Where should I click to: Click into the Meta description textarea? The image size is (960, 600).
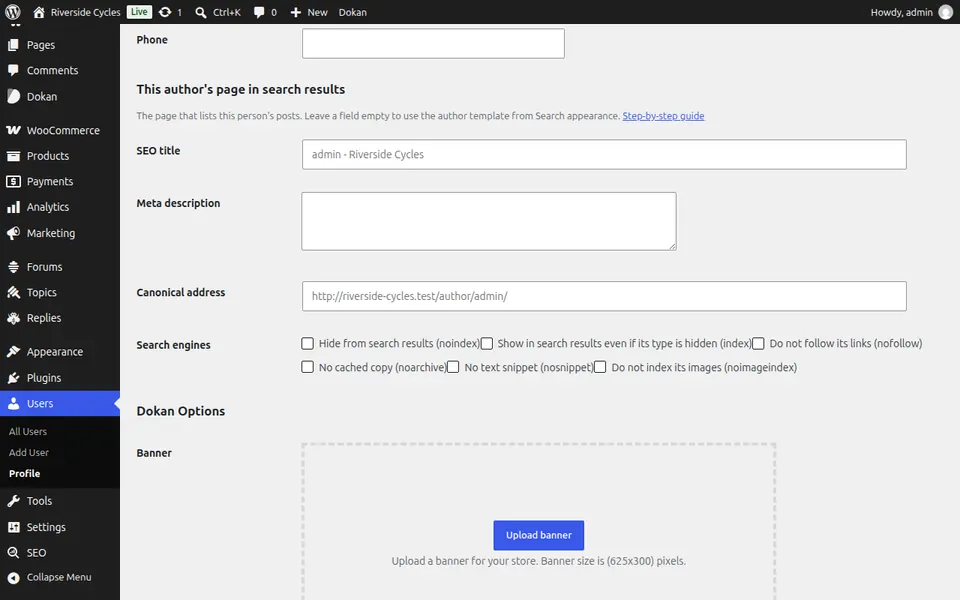[x=489, y=221]
